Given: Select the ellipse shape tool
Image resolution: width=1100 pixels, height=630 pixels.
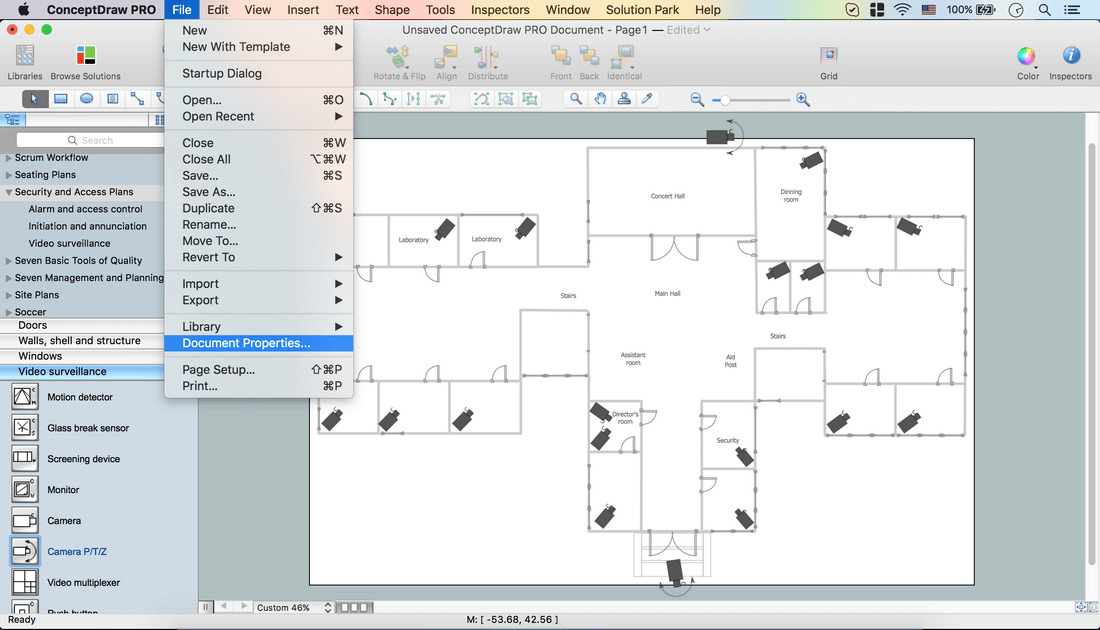Looking at the screenshot, I should (87, 99).
